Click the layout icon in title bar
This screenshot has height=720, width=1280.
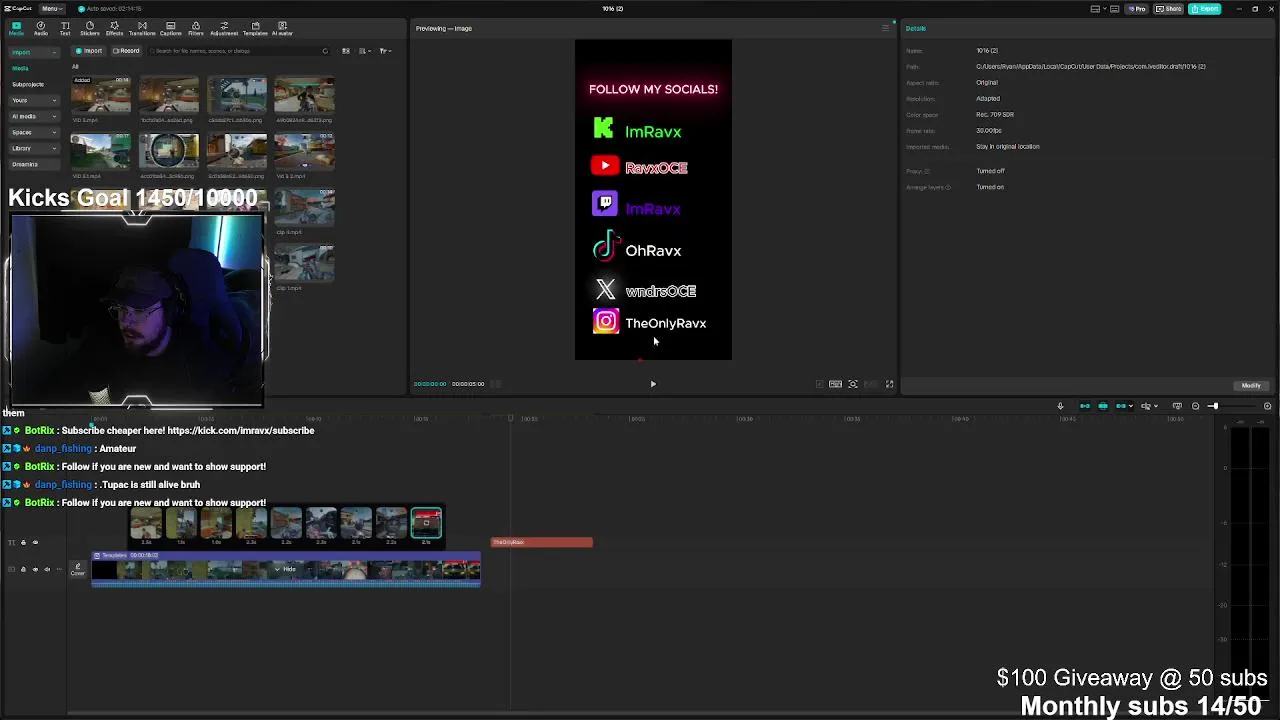click(x=1096, y=9)
